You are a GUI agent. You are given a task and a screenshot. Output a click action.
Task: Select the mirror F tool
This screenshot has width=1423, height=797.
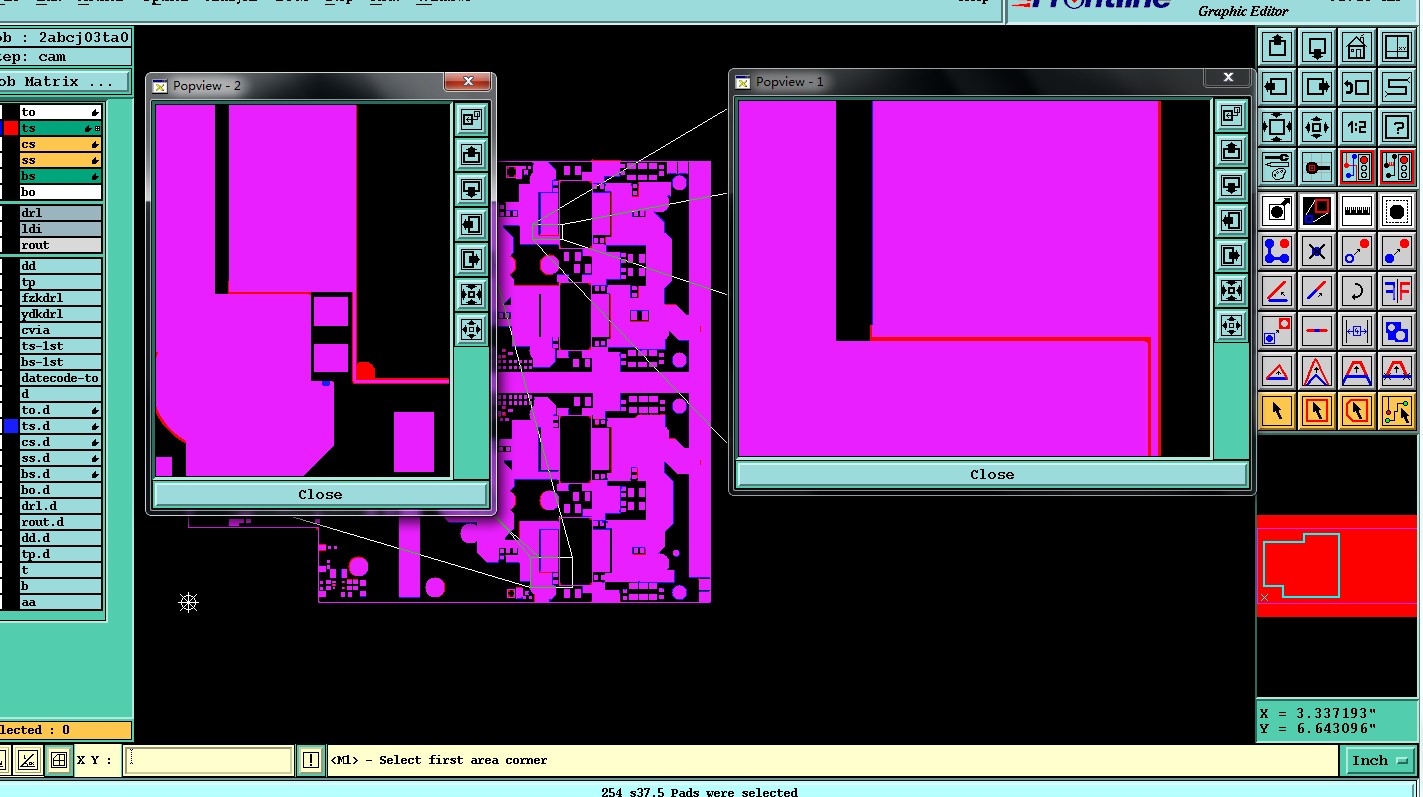pos(1397,291)
